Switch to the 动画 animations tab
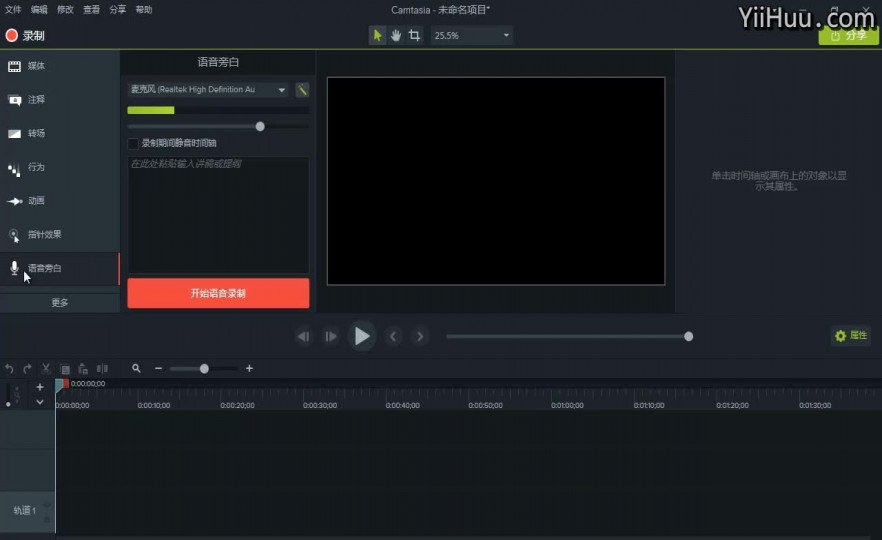This screenshot has width=882, height=540. pyautogui.click(x=60, y=201)
